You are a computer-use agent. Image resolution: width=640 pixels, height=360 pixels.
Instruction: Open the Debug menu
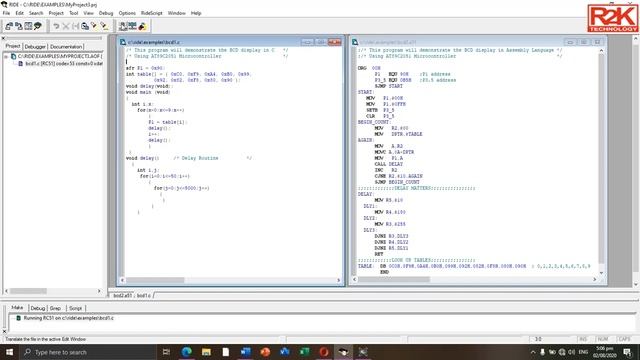[x=106, y=13]
